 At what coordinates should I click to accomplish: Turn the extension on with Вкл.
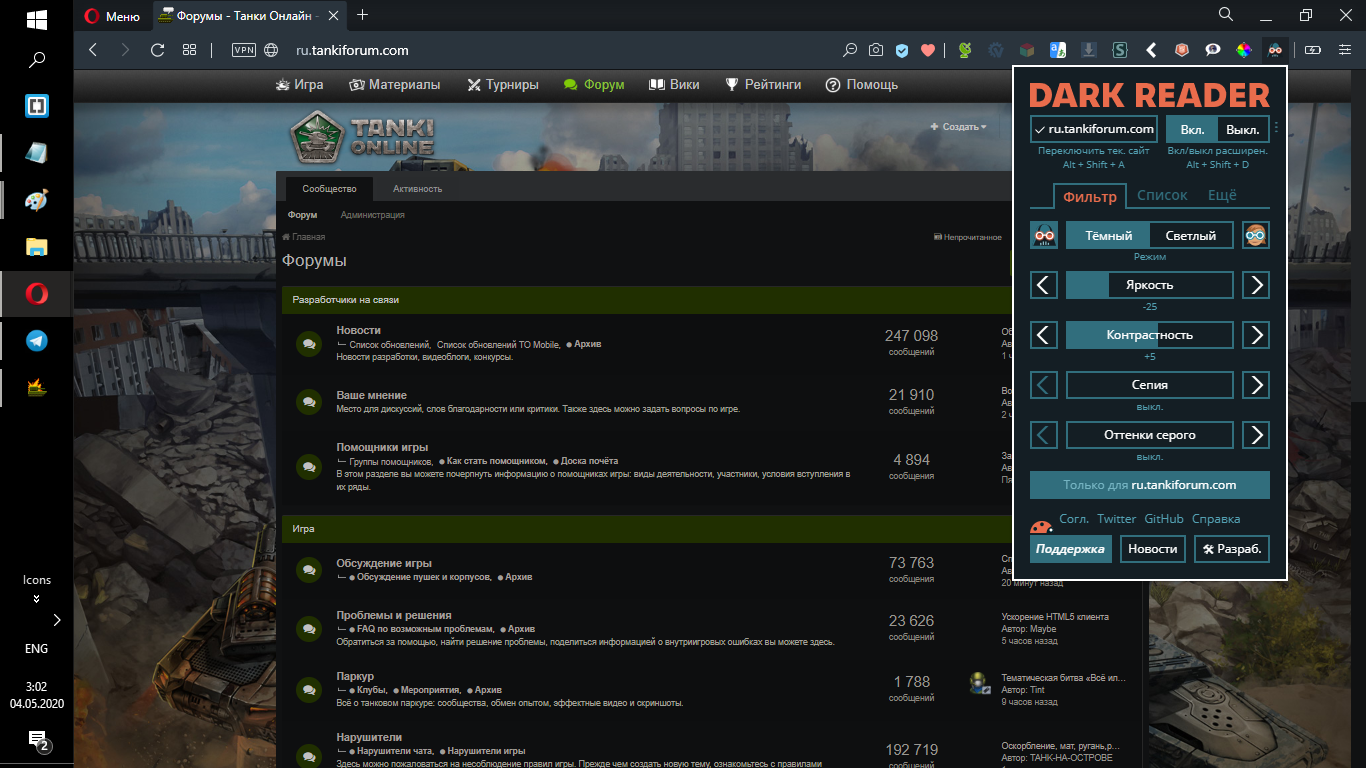[x=1192, y=129]
